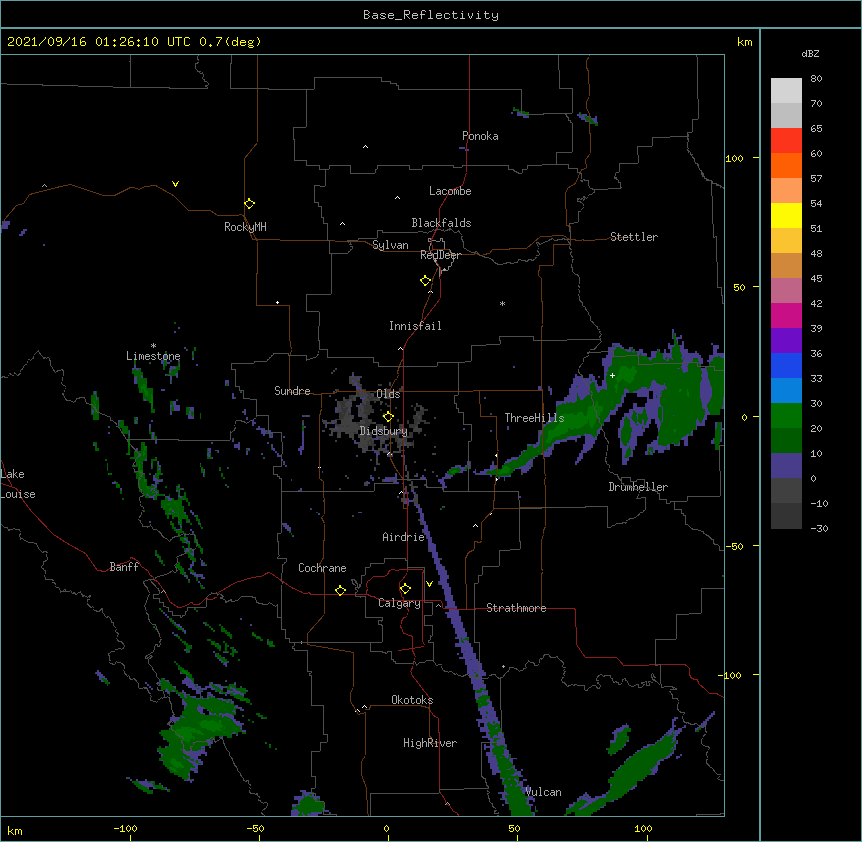Click the white asterisk marker east of Innisfail
This screenshot has width=862, height=842.
click(x=502, y=303)
